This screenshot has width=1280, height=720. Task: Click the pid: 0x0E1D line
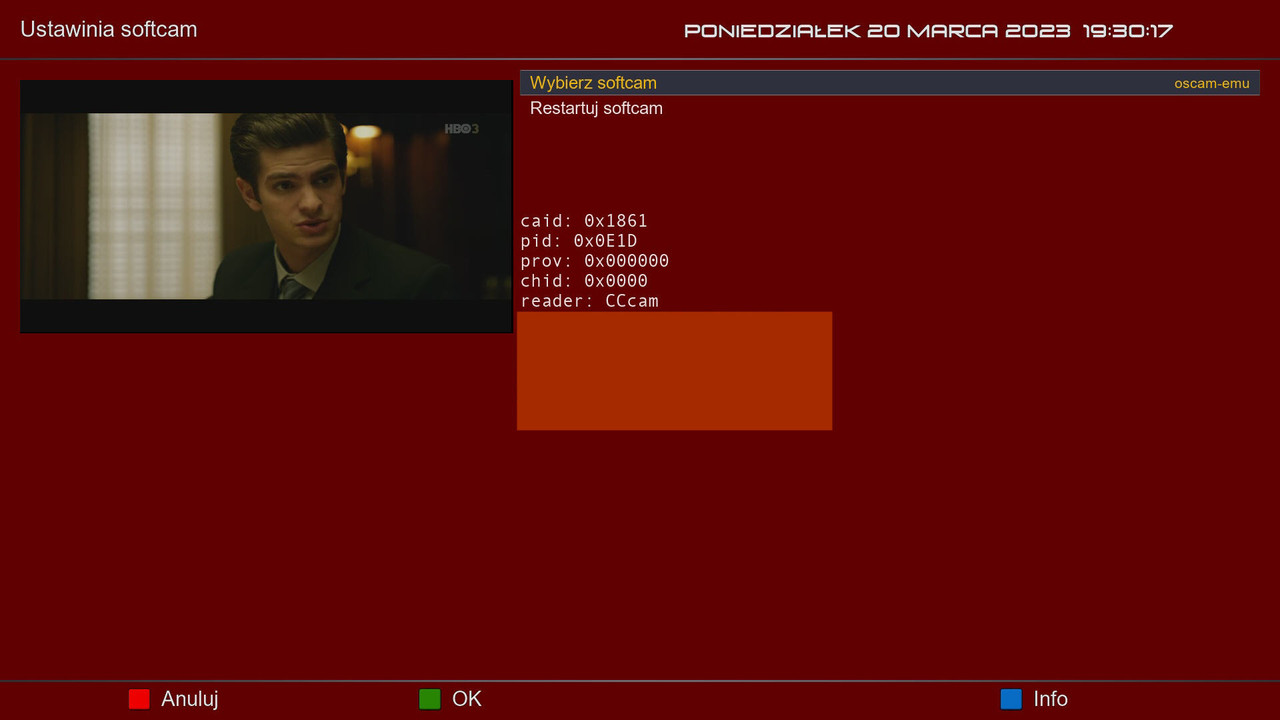(579, 241)
